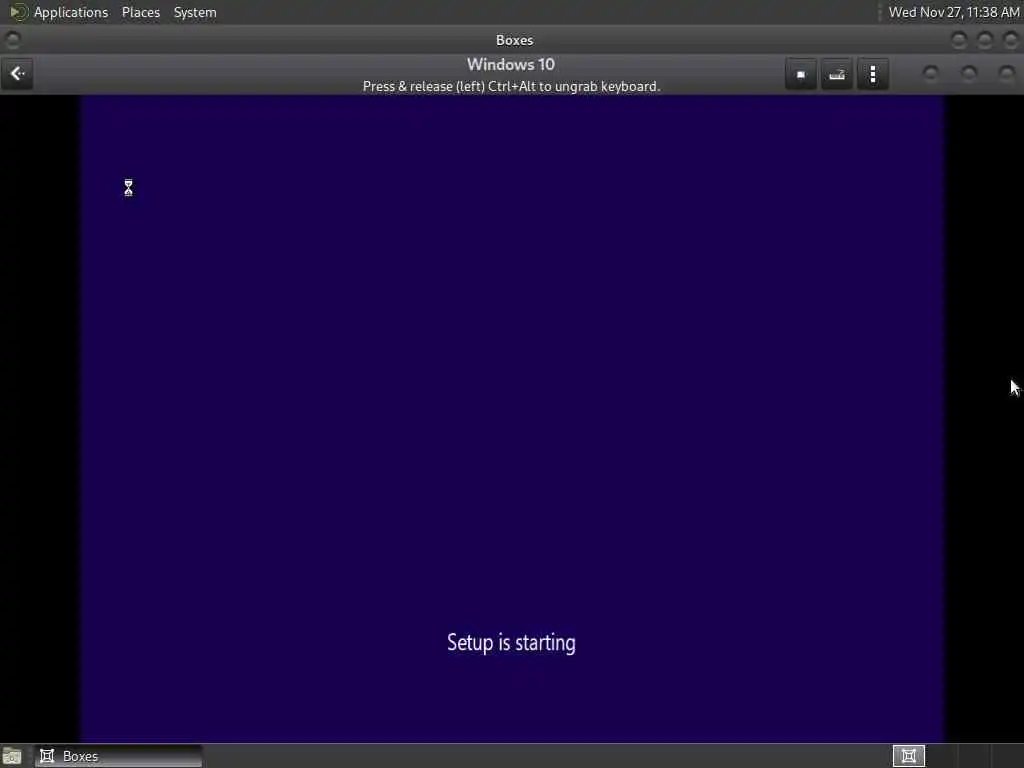Click the distribution logo beside Applications
Viewport: 1024px width, 768px height.
pos(18,12)
